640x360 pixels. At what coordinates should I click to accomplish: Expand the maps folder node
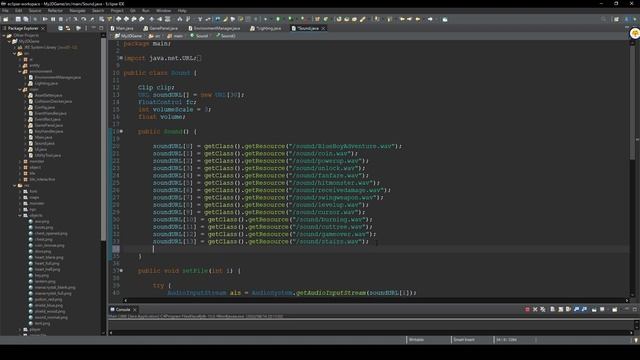20,197
